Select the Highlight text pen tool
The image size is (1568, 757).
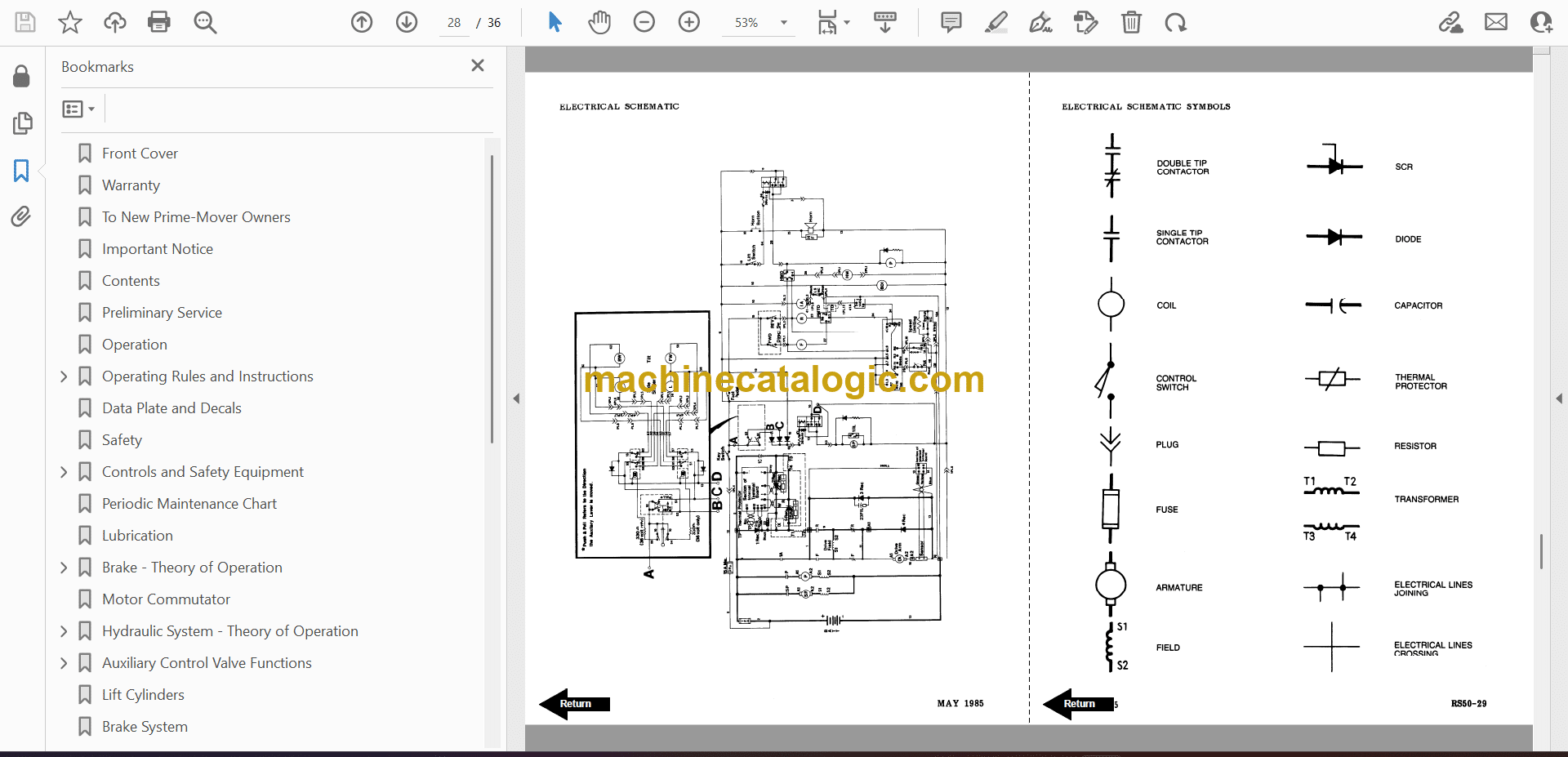(x=996, y=22)
